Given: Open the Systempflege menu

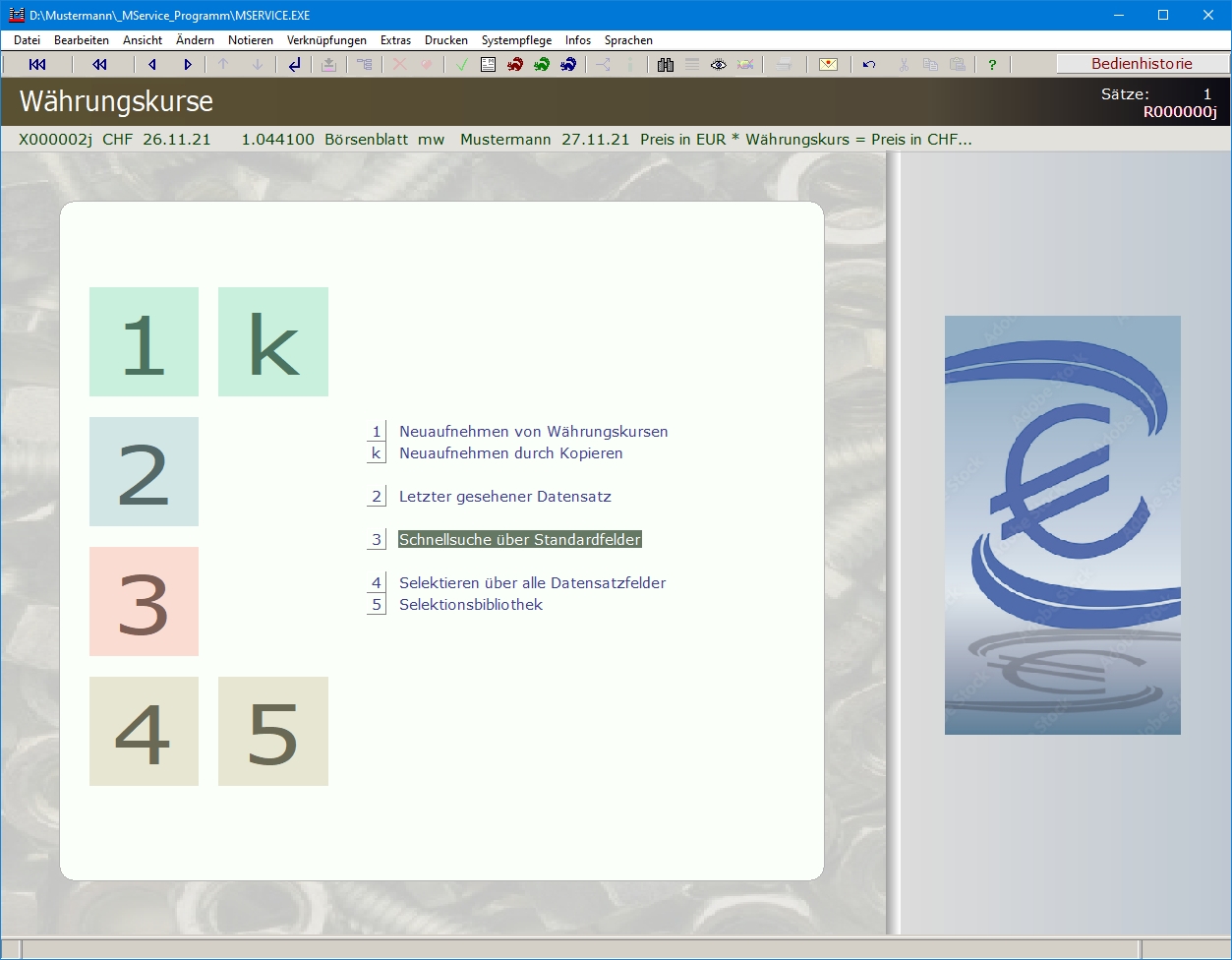Looking at the screenshot, I should (x=516, y=40).
